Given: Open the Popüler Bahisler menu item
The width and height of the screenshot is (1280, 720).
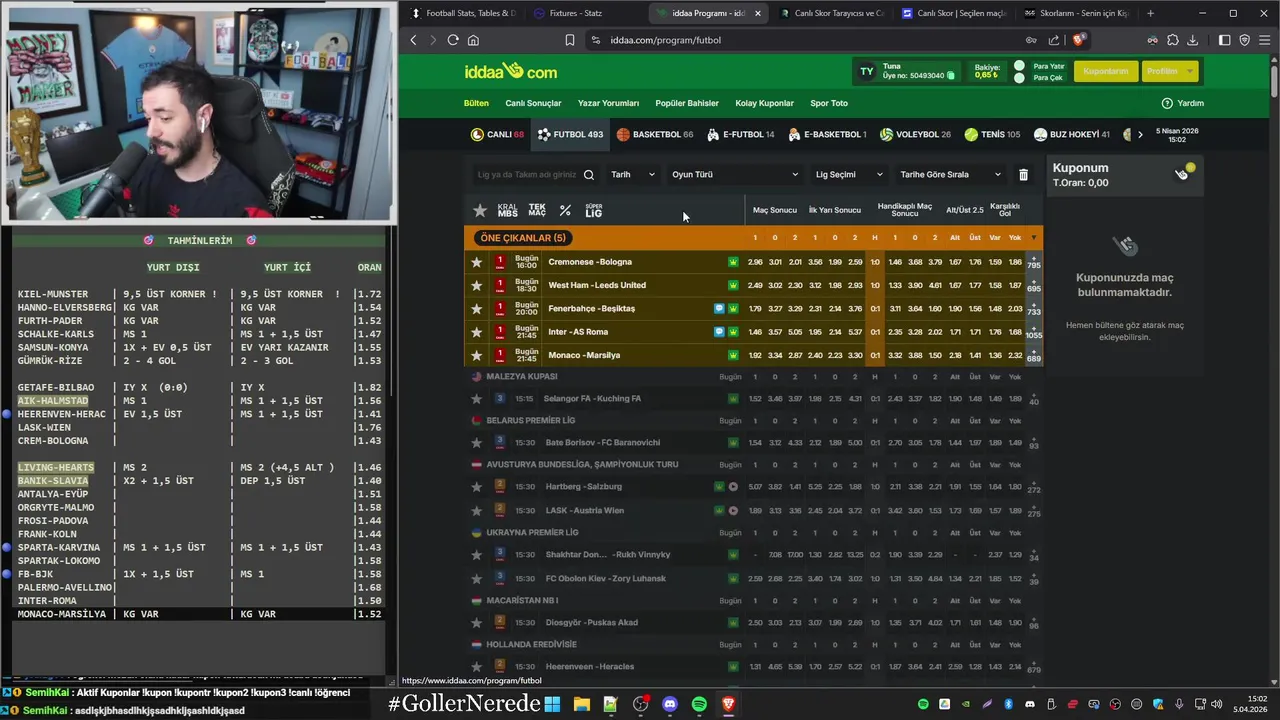Looking at the screenshot, I should [x=687, y=103].
